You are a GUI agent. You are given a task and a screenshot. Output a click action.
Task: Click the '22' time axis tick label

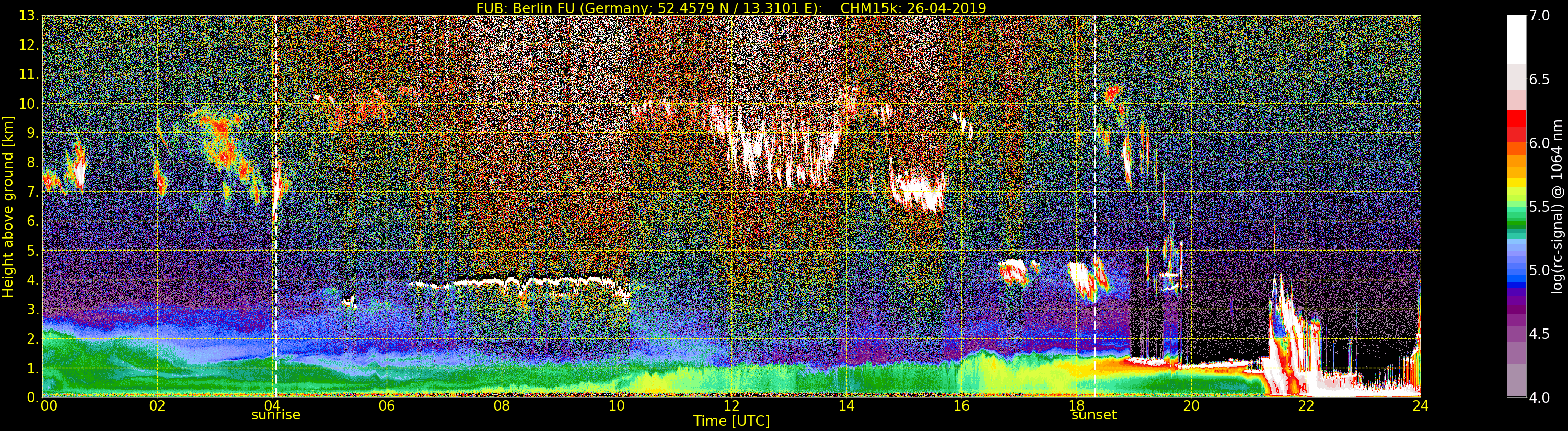(x=1306, y=406)
